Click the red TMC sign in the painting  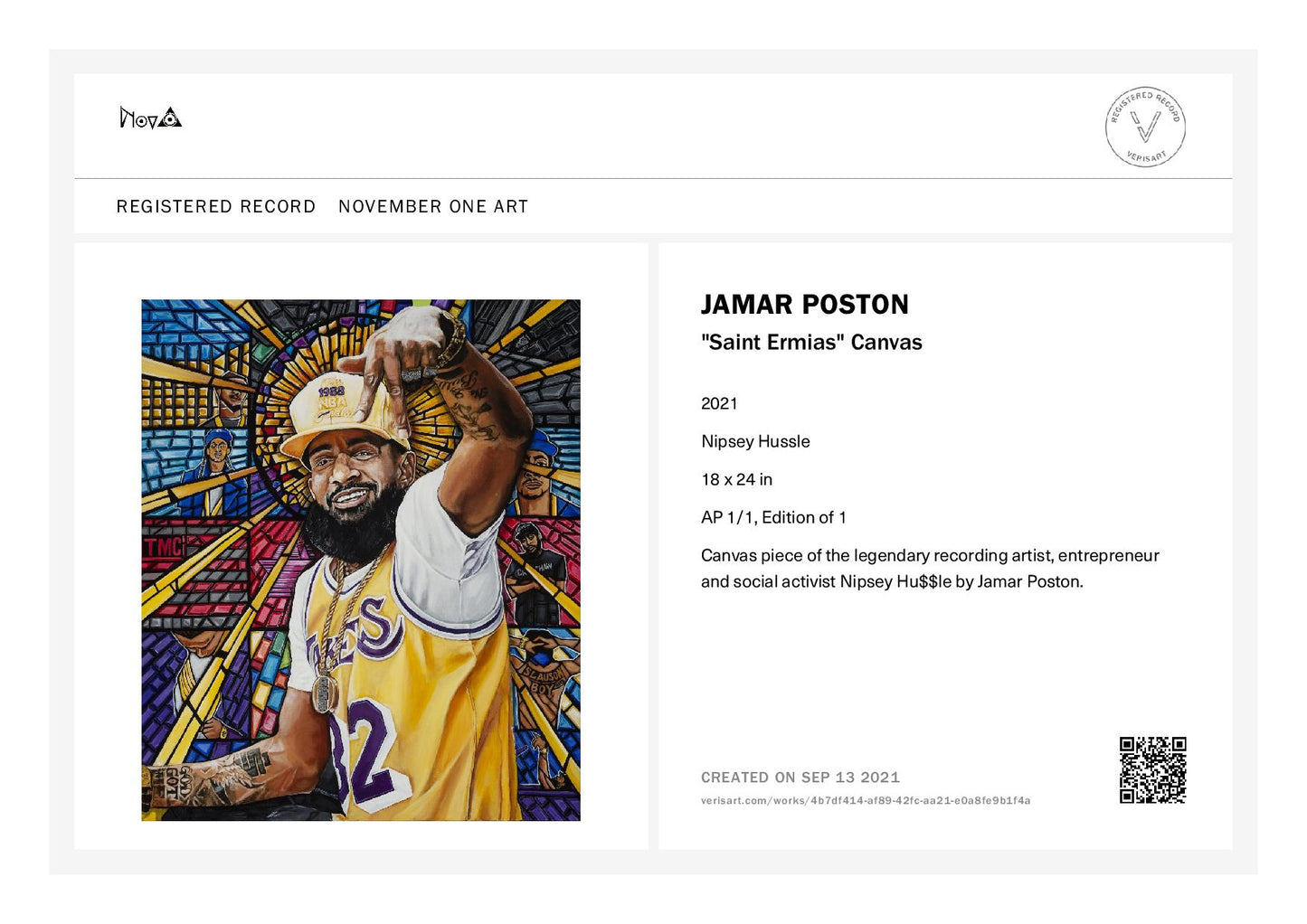click(164, 547)
